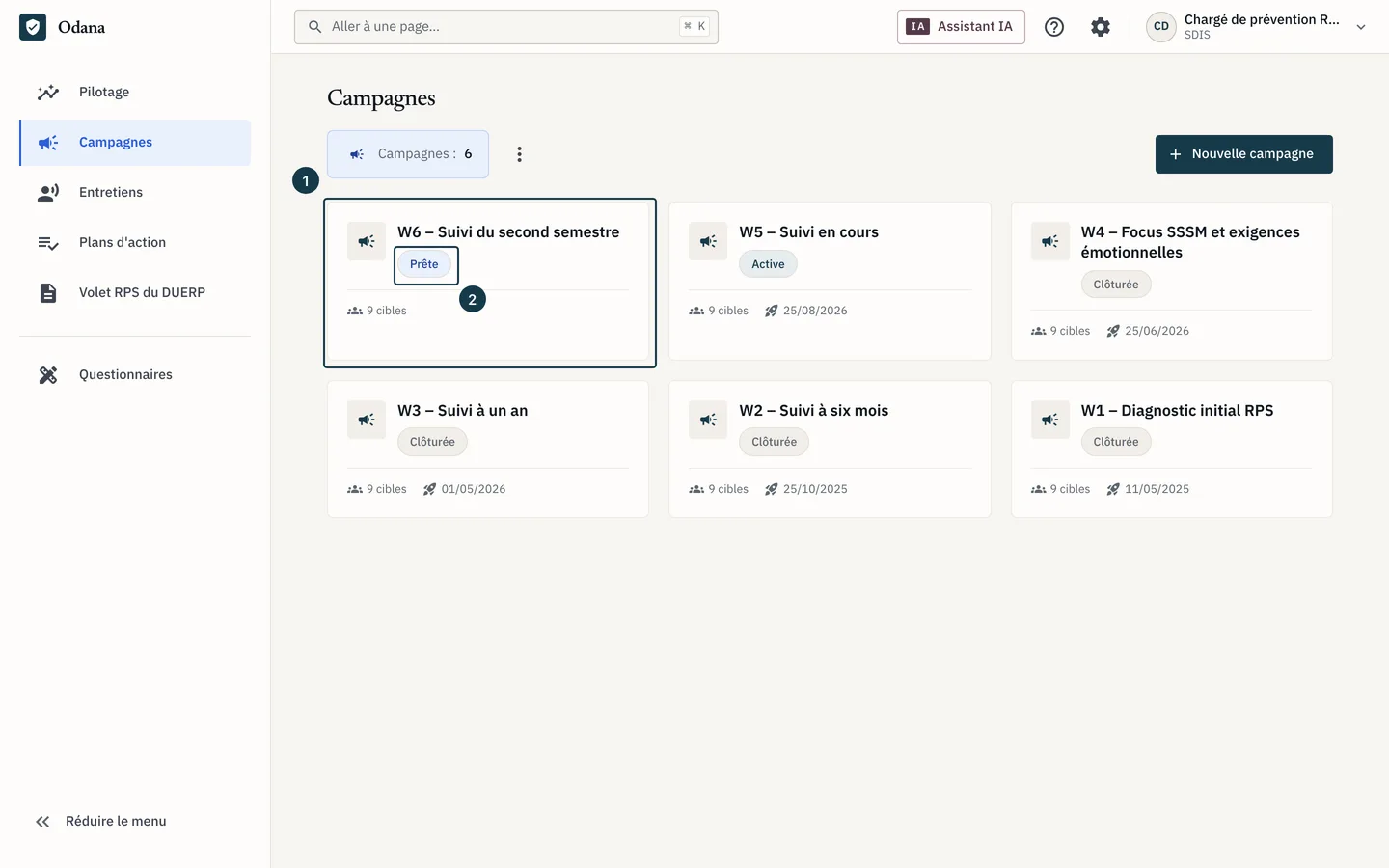This screenshot has height=868, width=1389.
Task: Open campaign W4 – Focus SSSM et exigences émotionnelles
Action: [1172, 282]
